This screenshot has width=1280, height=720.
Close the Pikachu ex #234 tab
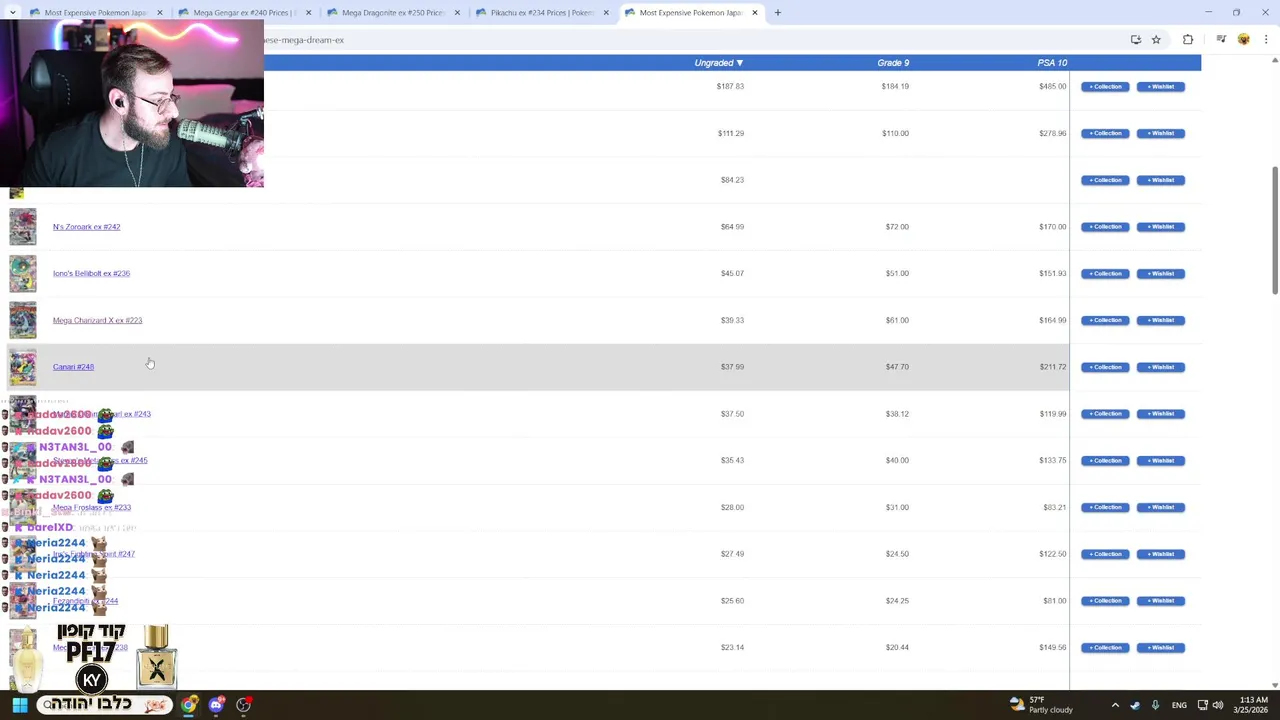coord(606,13)
